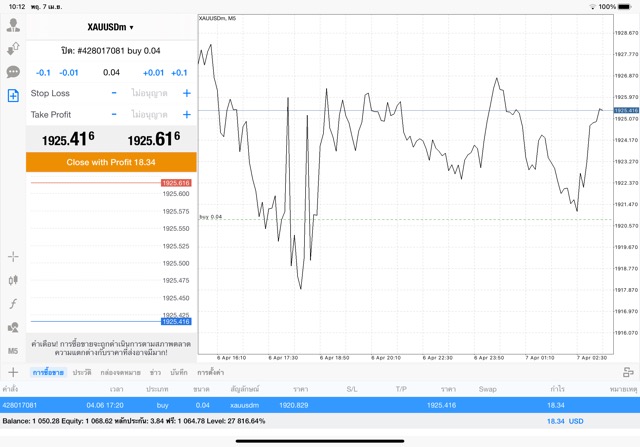Switch to the ประวัติ history tab
This screenshot has width=640, height=447.
[x=81, y=372]
